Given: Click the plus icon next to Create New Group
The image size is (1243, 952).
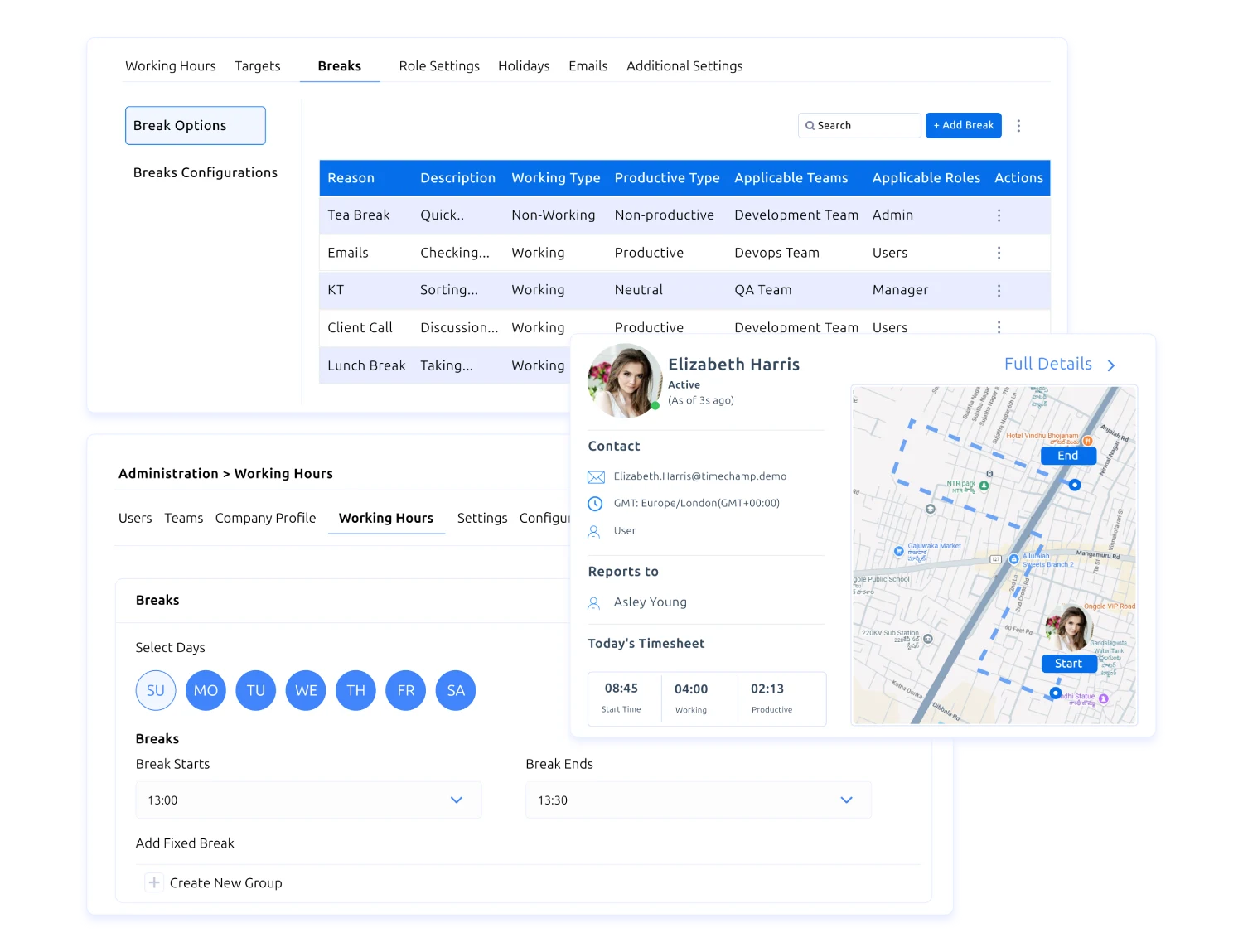Looking at the screenshot, I should [153, 882].
